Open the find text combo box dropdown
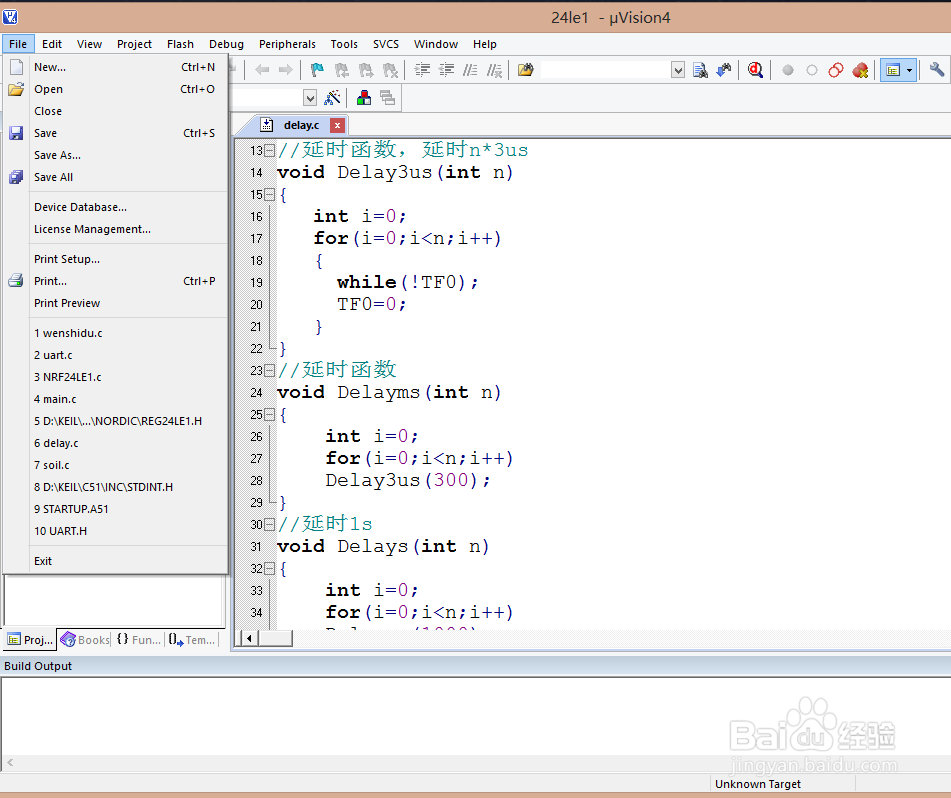951x798 pixels. tap(678, 70)
